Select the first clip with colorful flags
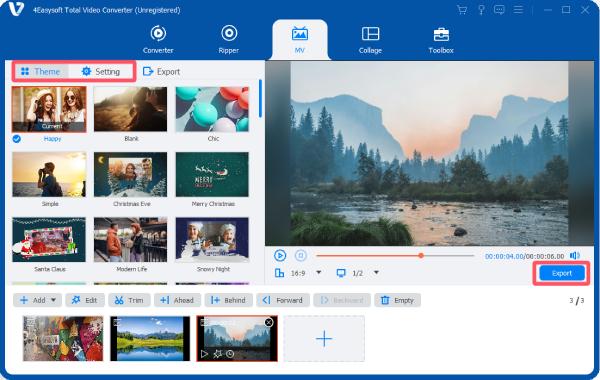The image size is (600, 380). [63, 339]
